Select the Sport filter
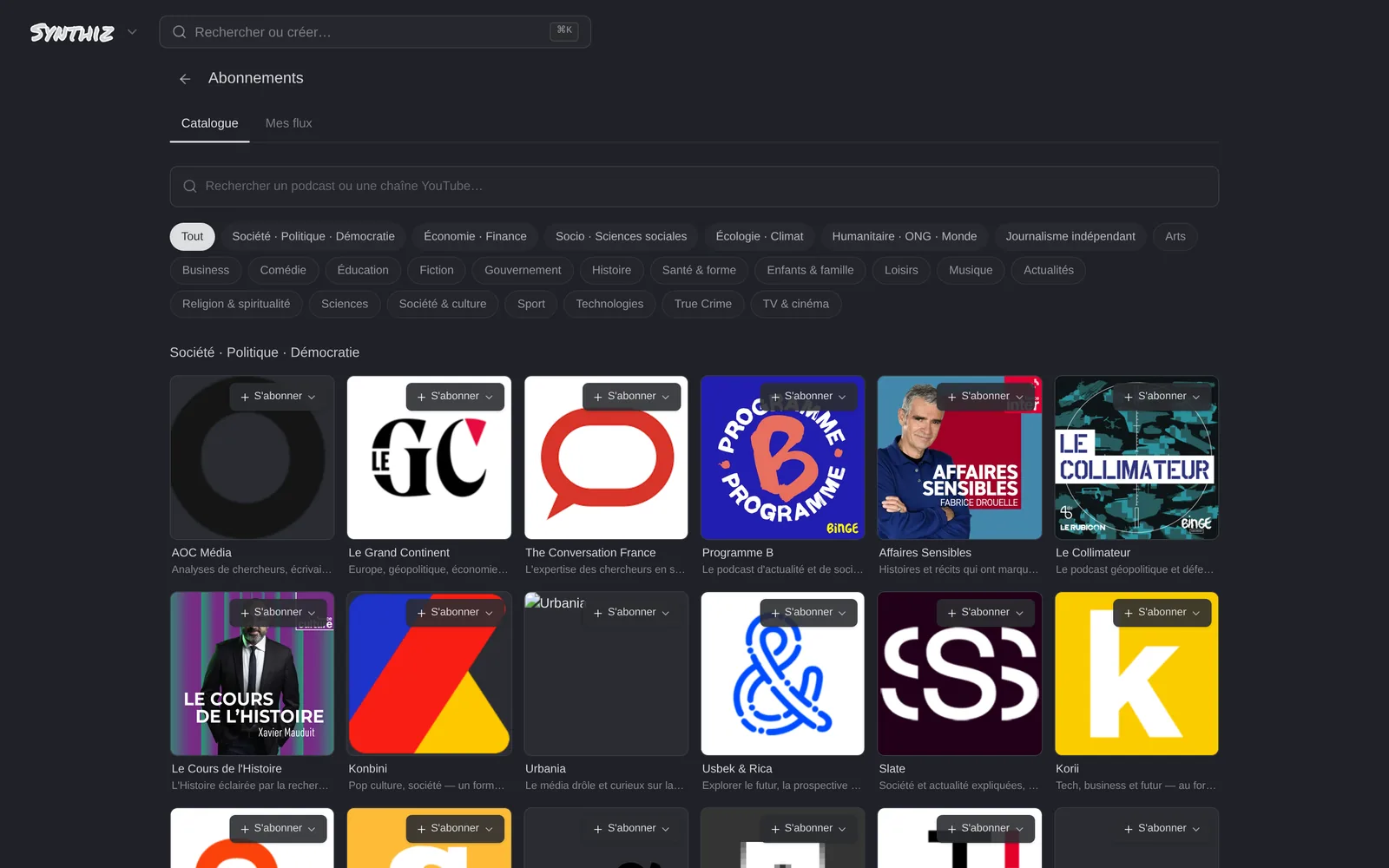Image resolution: width=1389 pixels, height=868 pixels. pyautogui.click(x=531, y=304)
